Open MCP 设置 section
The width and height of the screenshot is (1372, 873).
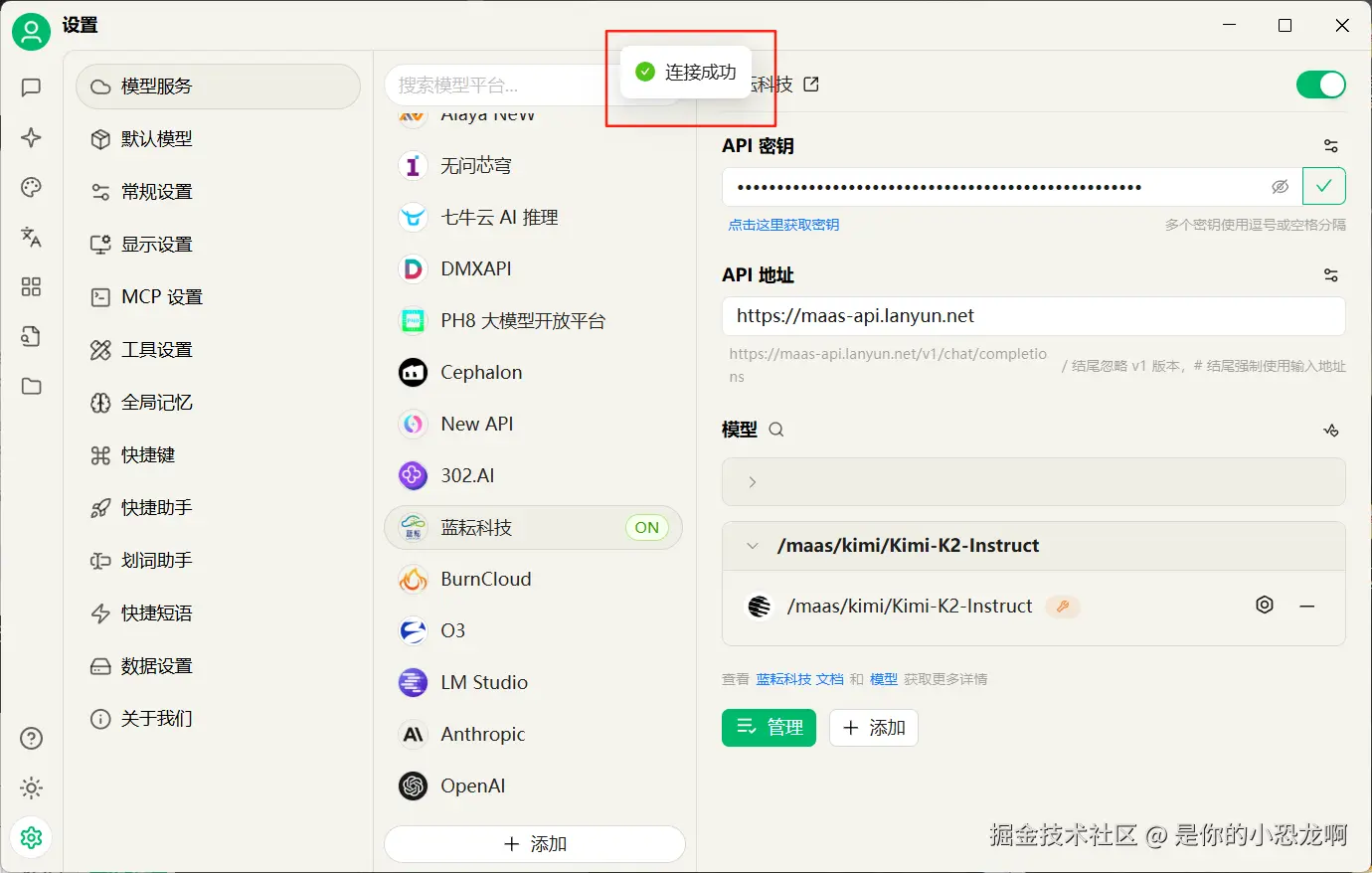tap(218, 297)
